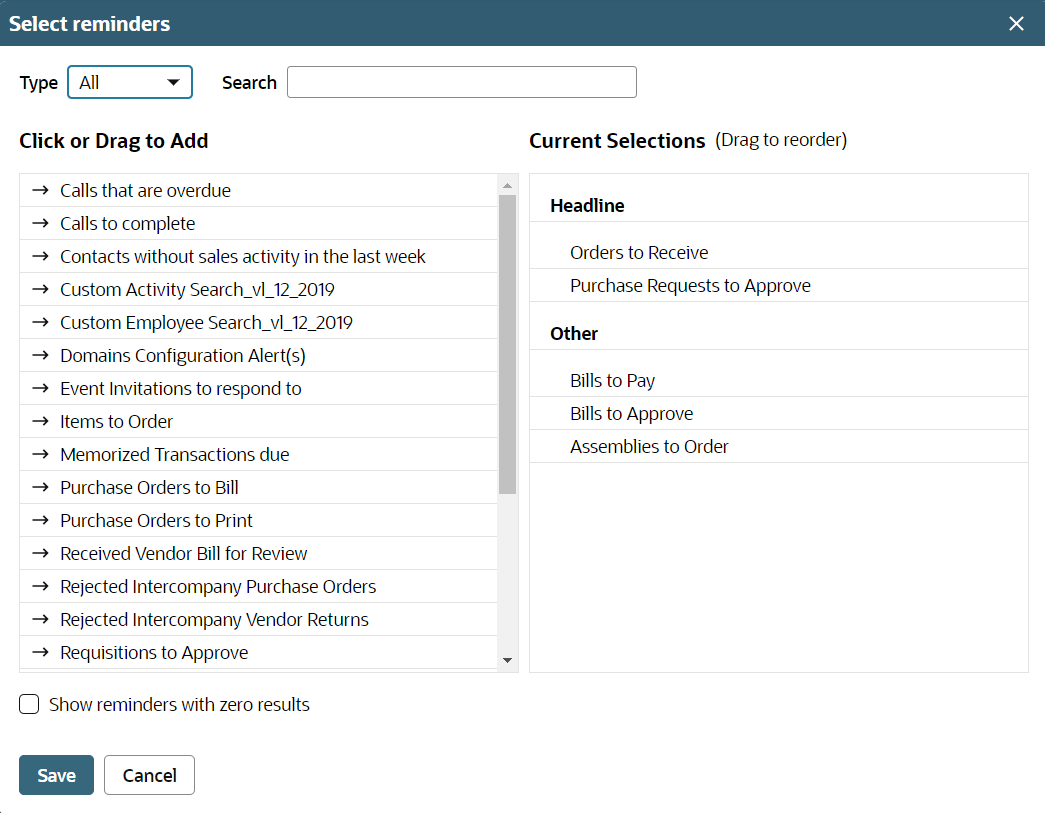Image resolution: width=1045 pixels, height=813 pixels.
Task: Enable Show reminders with zero results checkbox
Action: 30,704
